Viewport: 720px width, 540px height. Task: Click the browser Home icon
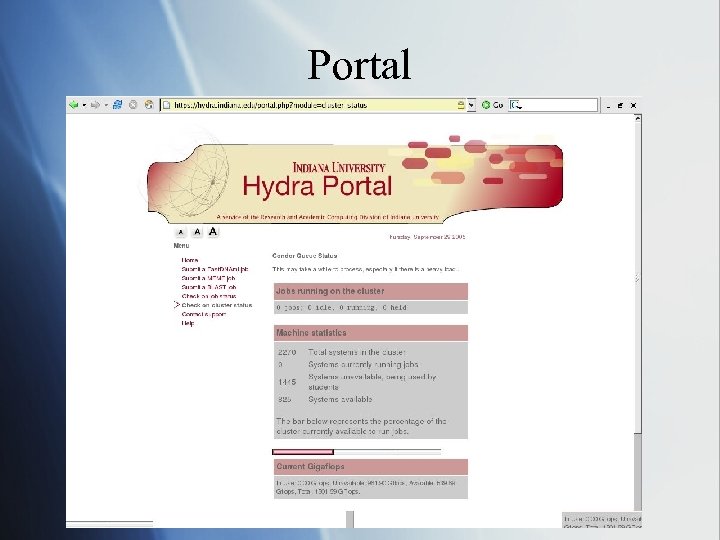149,105
